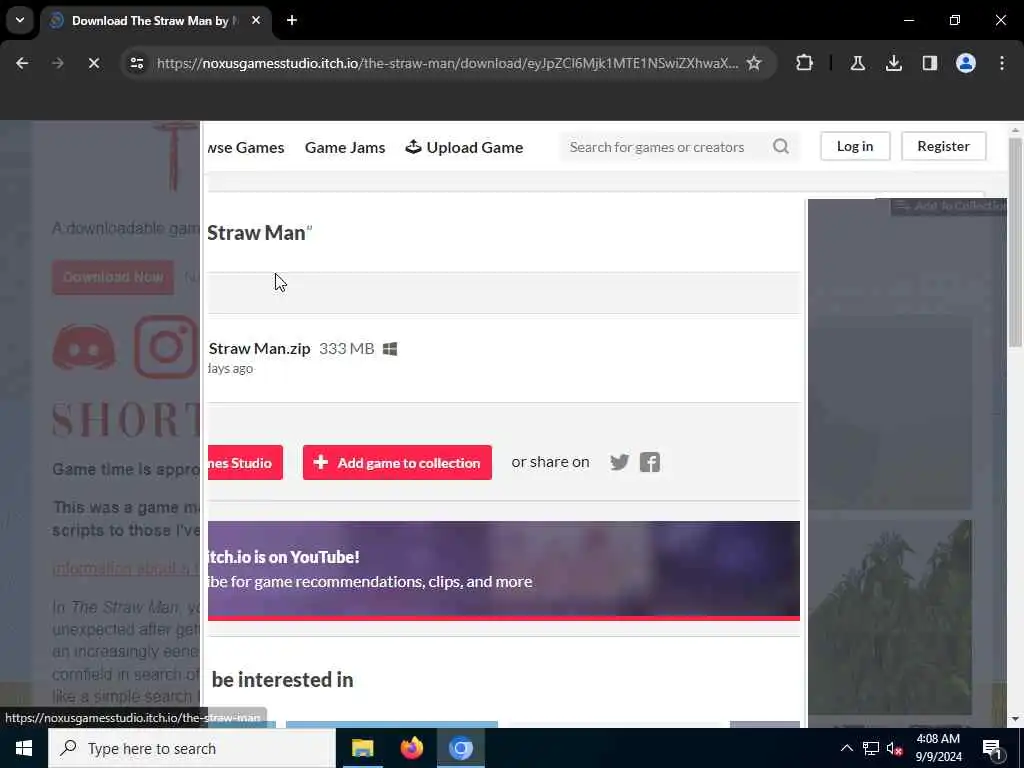This screenshot has width=1024, height=768.
Task: Click the Straw Man page heading
Action: click(x=259, y=233)
